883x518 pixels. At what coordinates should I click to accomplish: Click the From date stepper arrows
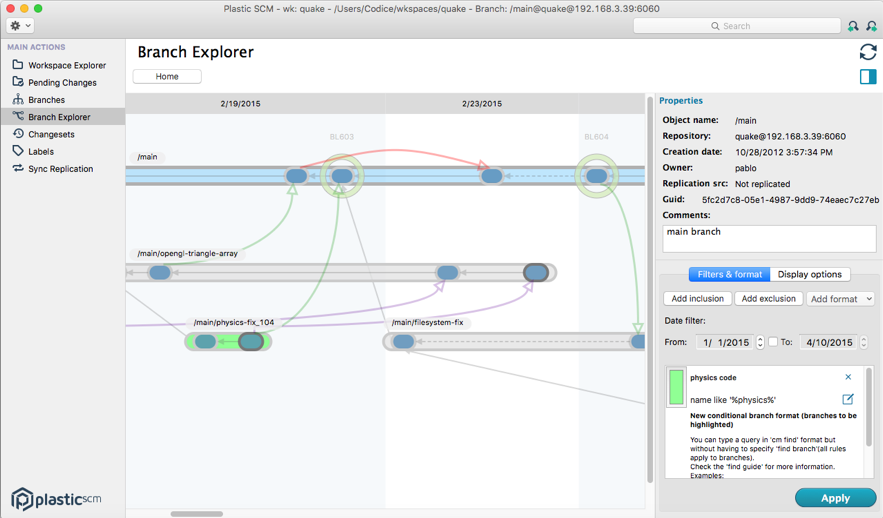click(760, 342)
